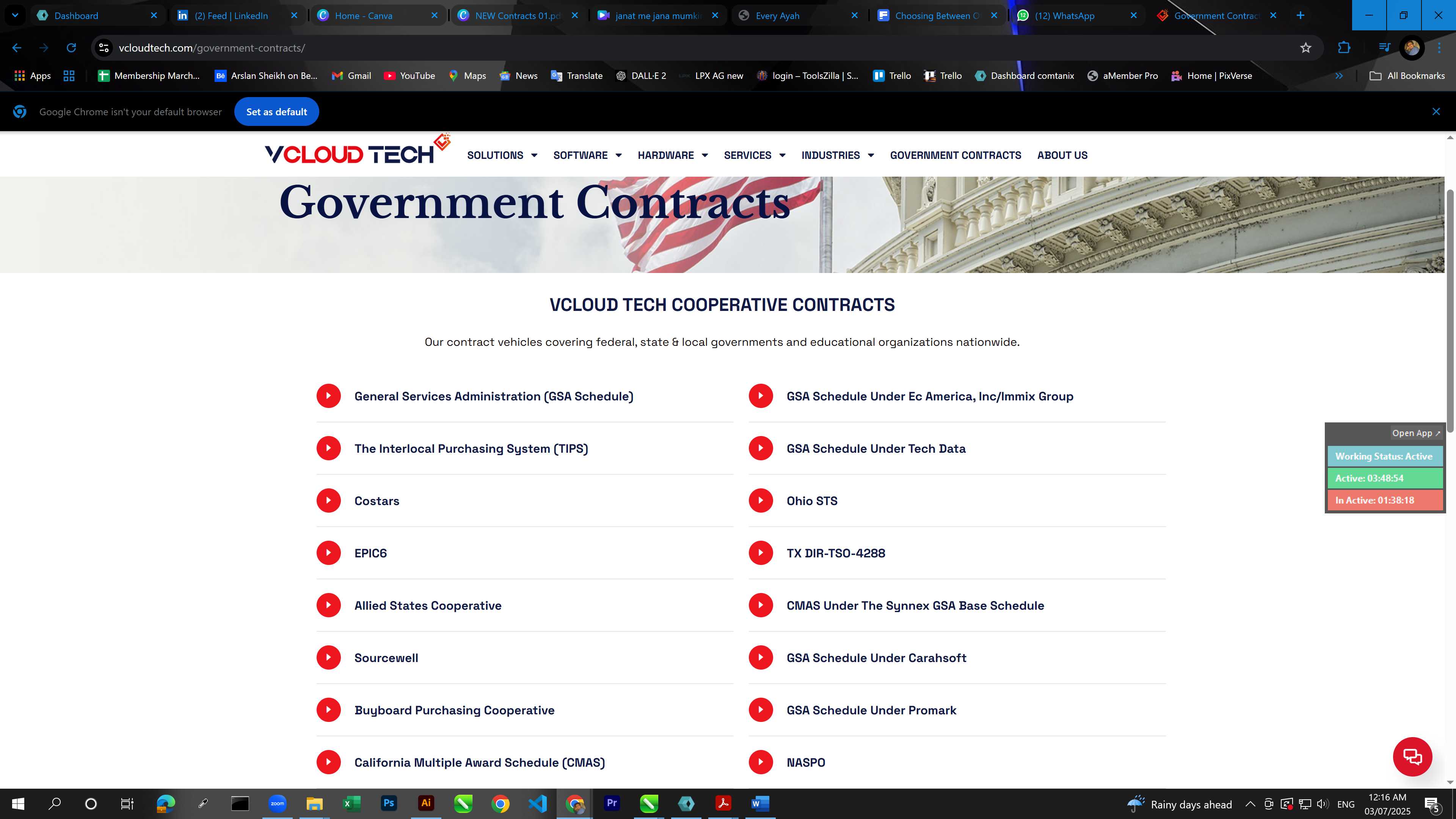Image resolution: width=1456 pixels, height=819 pixels.
Task: Open the site information icon in address bar
Action: point(104,48)
